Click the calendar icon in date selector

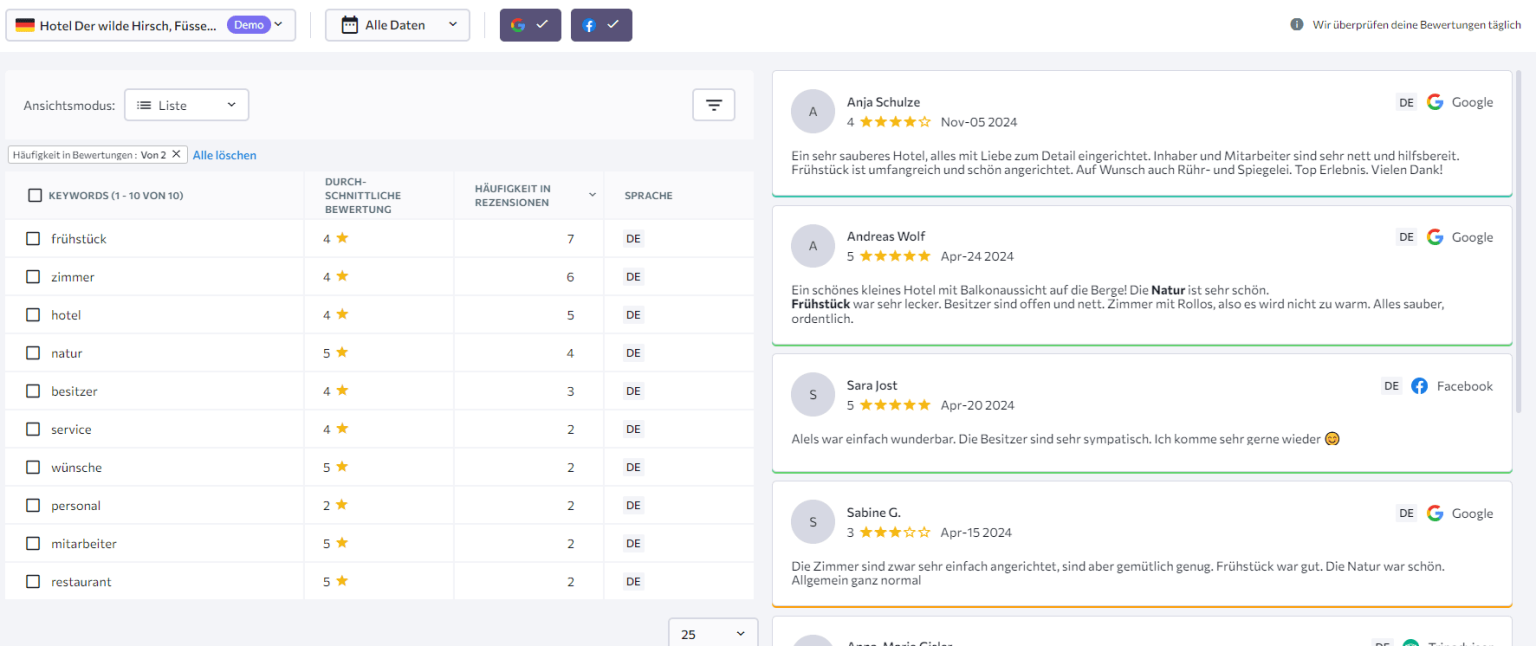tap(350, 25)
